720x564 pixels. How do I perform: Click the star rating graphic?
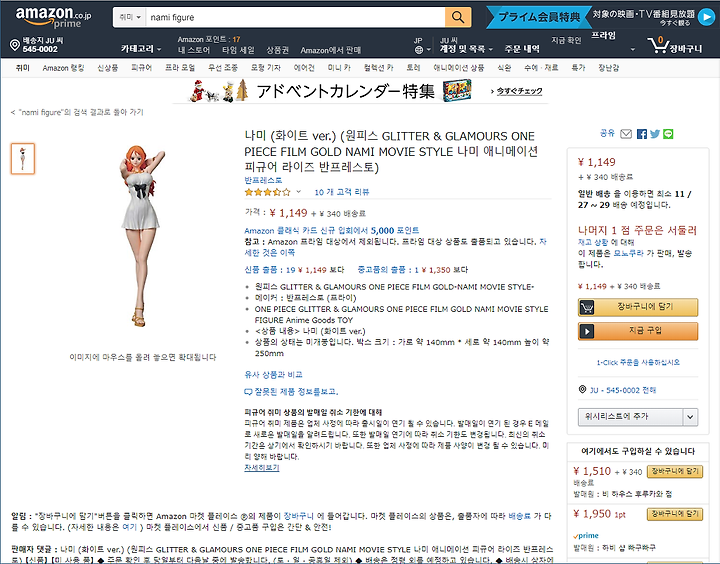pos(268,192)
